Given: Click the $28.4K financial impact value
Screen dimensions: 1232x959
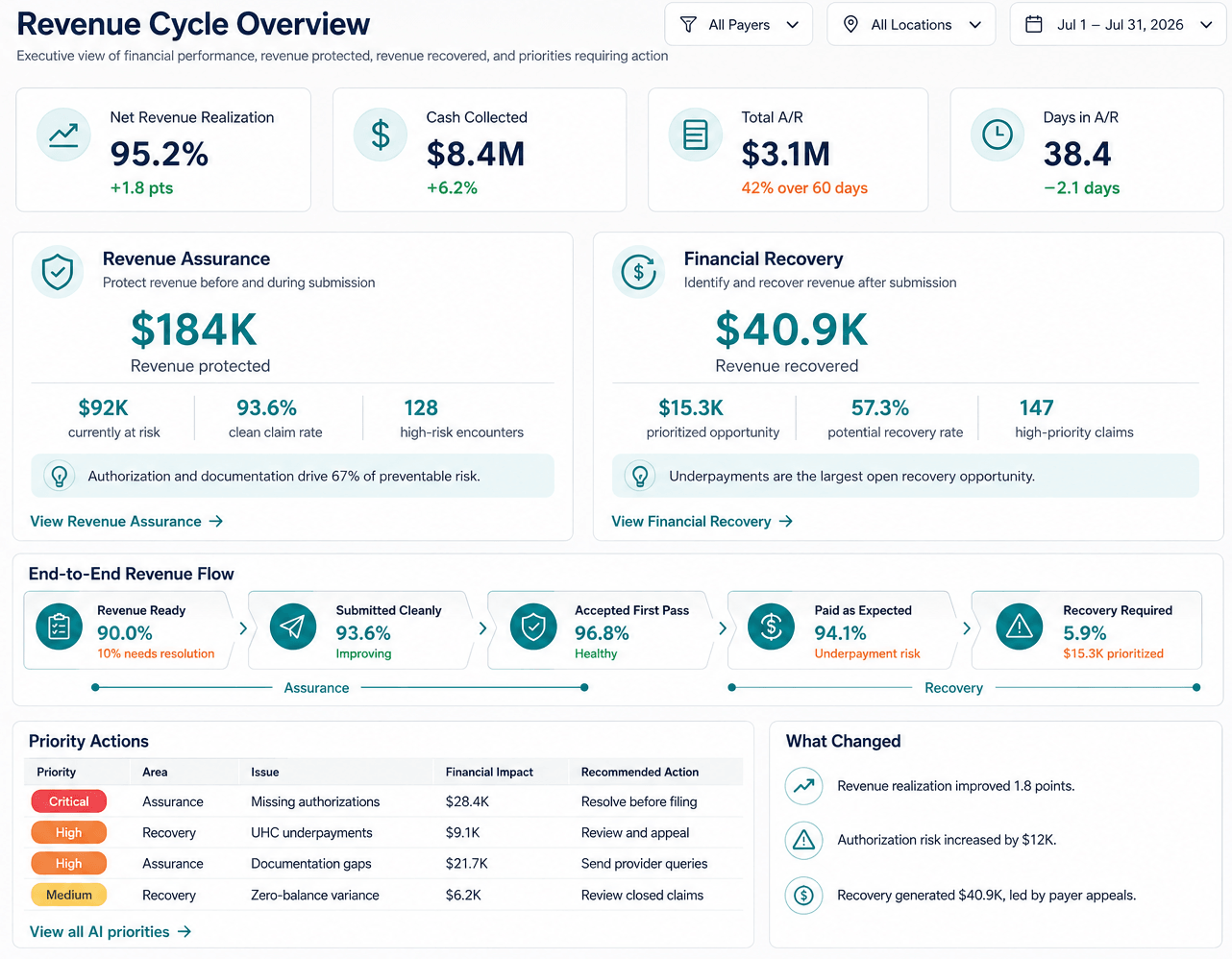Looking at the screenshot, I should pos(467,801).
